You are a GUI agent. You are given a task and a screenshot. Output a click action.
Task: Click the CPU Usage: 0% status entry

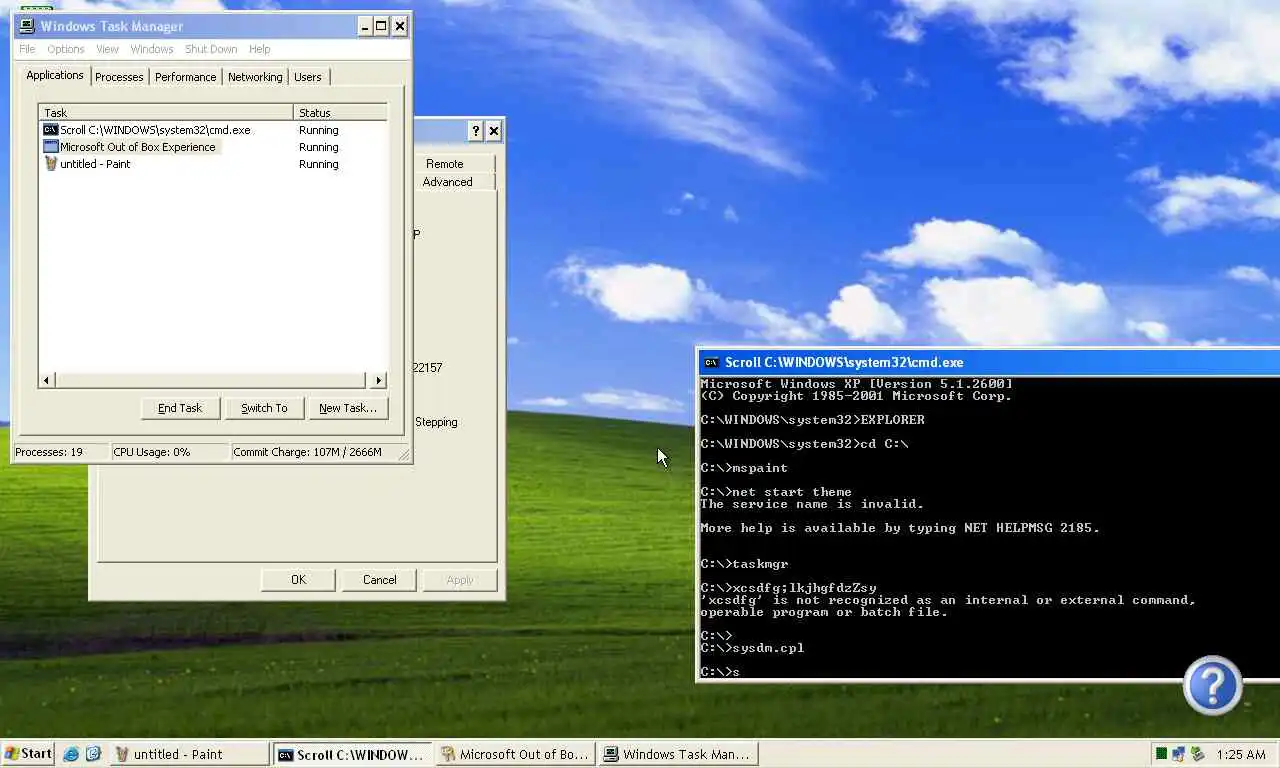point(170,452)
